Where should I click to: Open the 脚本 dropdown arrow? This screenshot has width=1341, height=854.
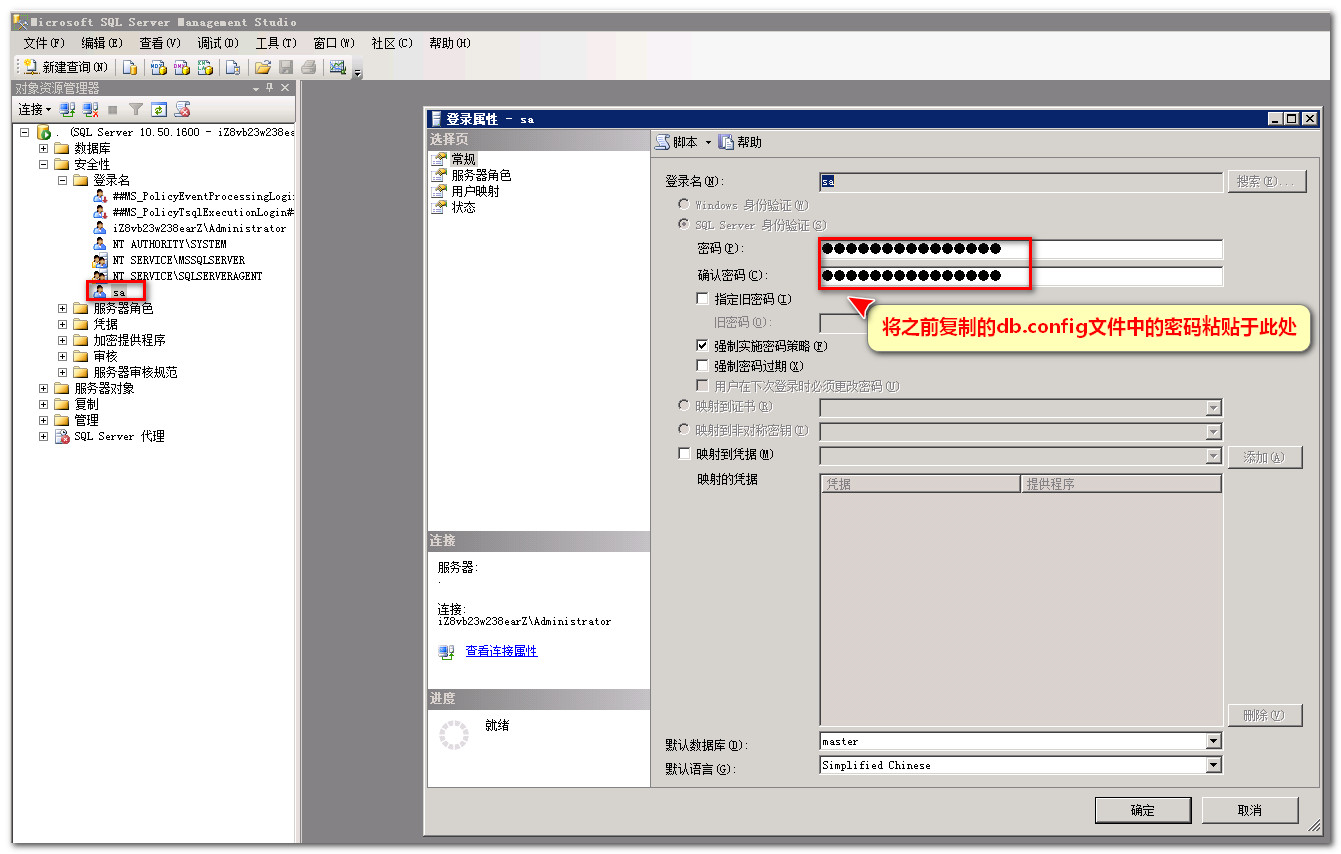point(708,142)
